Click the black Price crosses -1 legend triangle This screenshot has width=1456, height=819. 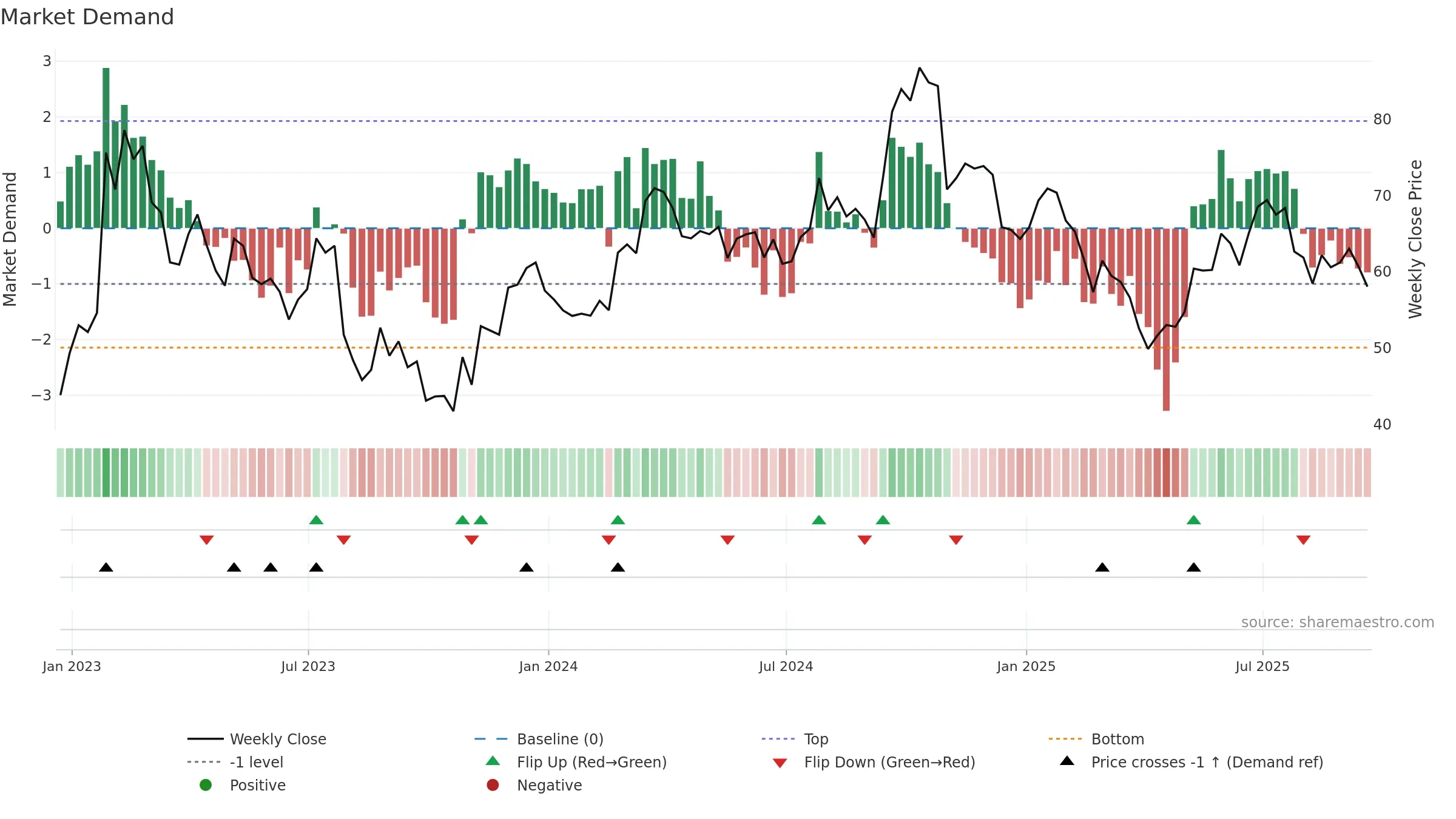pyautogui.click(x=1067, y=761)
